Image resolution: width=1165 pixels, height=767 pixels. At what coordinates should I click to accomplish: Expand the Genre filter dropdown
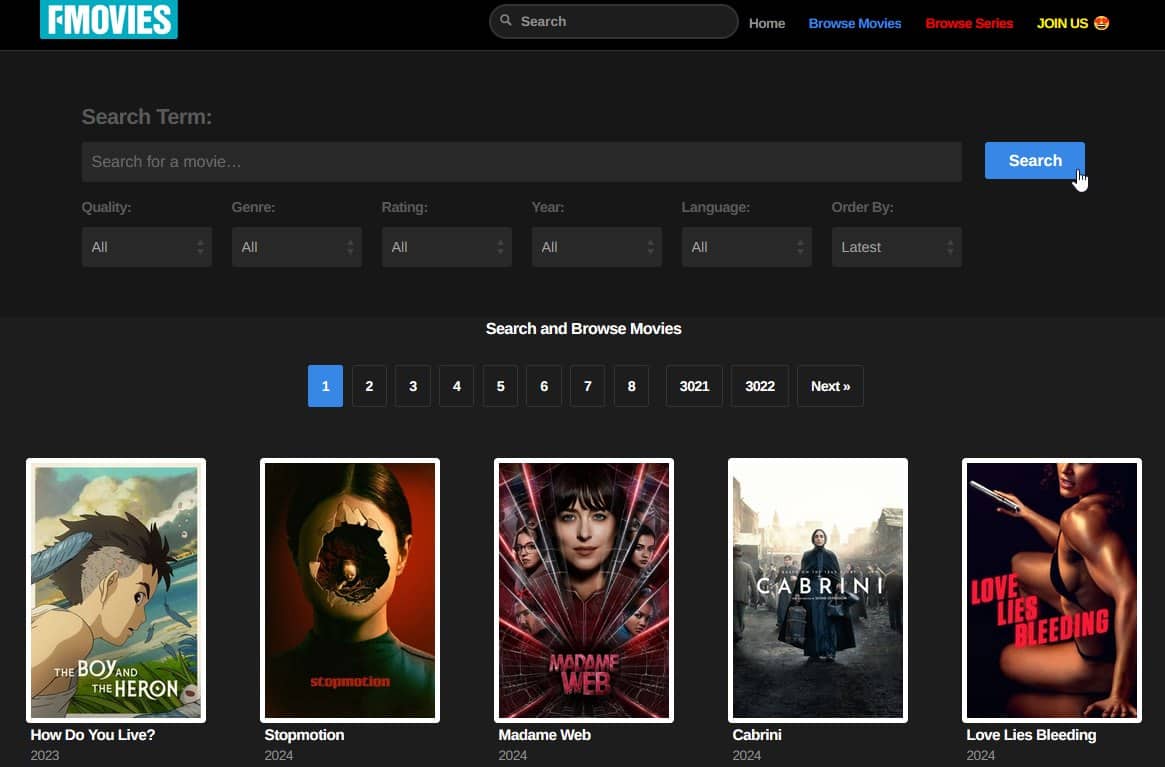tap(296, 247)
